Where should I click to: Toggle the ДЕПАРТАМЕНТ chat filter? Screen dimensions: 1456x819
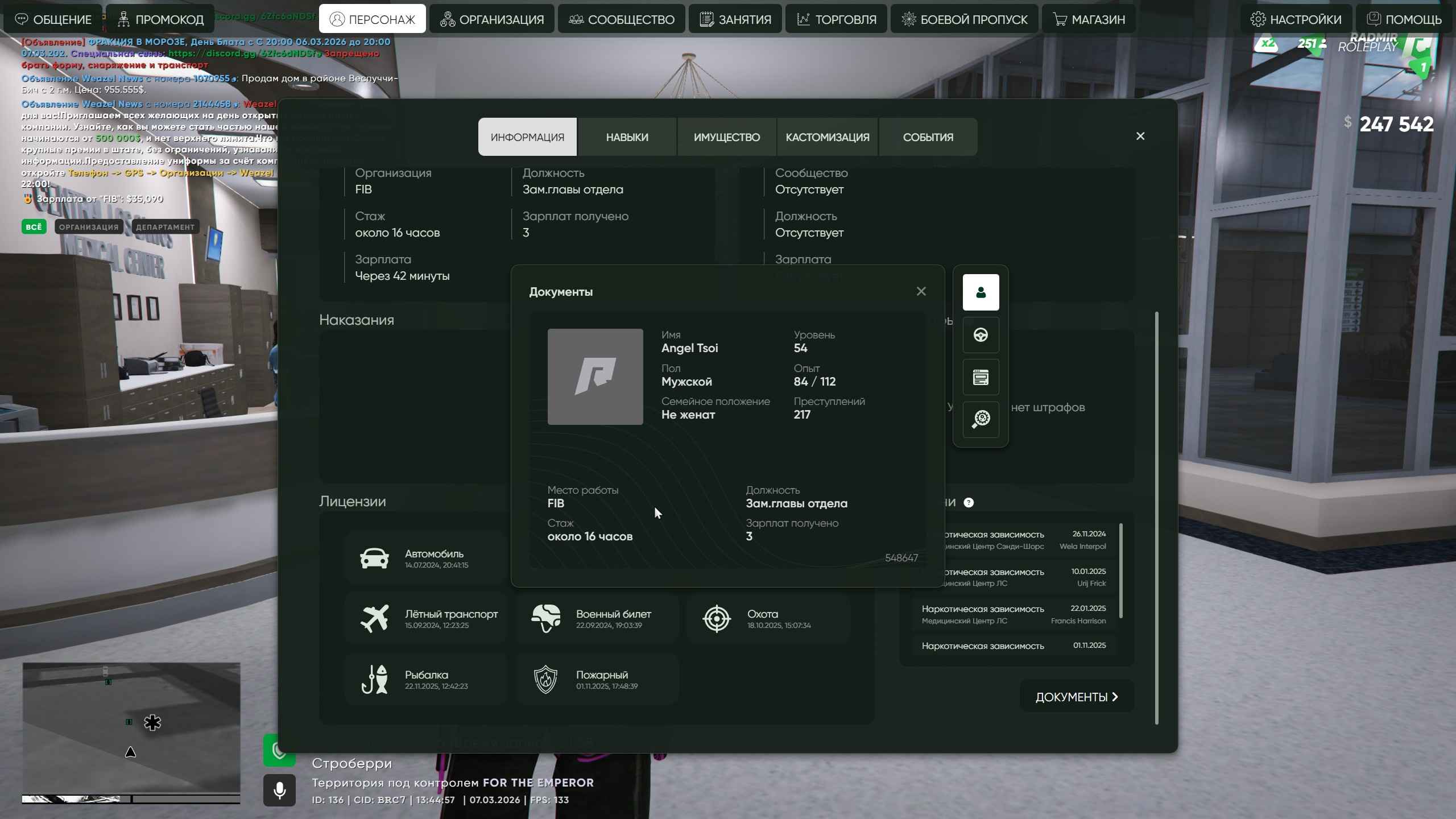coord(165,226)
